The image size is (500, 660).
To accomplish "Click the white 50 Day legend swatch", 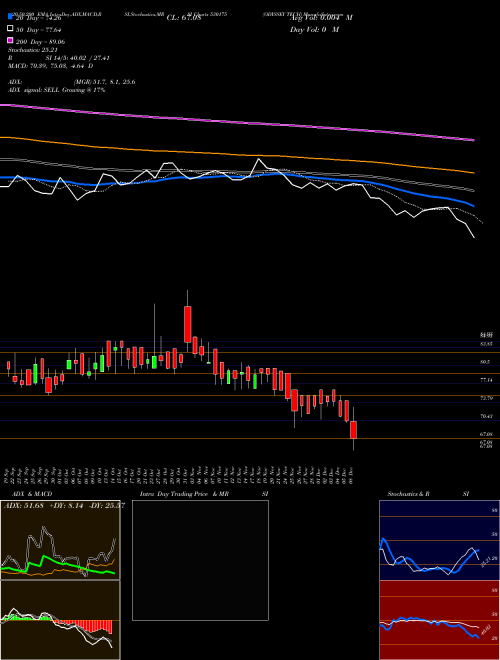I will click(11, 29).
